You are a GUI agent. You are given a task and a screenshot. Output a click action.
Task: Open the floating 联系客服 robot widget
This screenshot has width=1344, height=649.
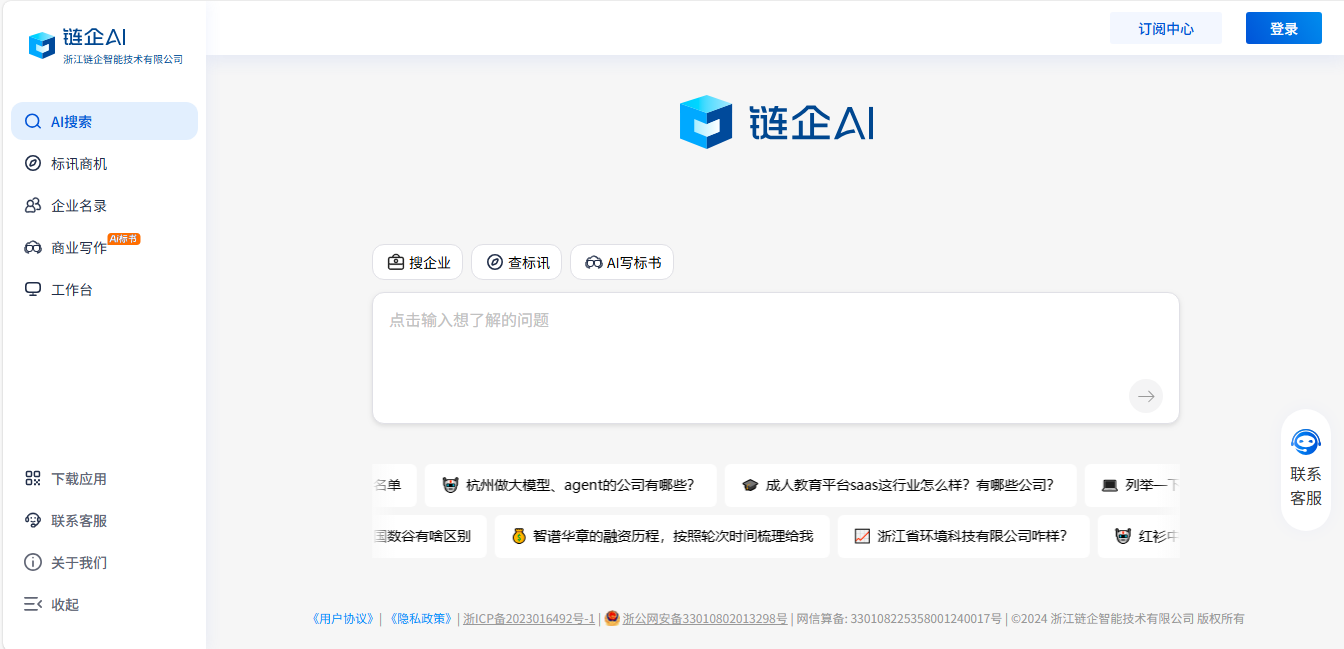(x=1306, y=469)
